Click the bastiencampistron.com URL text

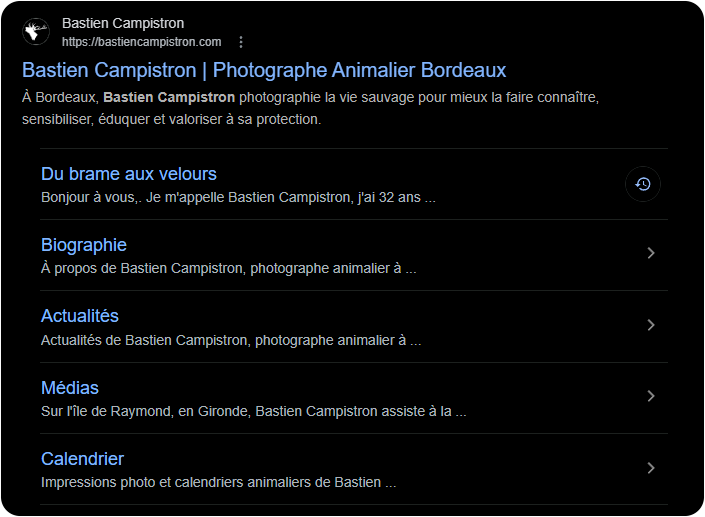tap(141, 42)
